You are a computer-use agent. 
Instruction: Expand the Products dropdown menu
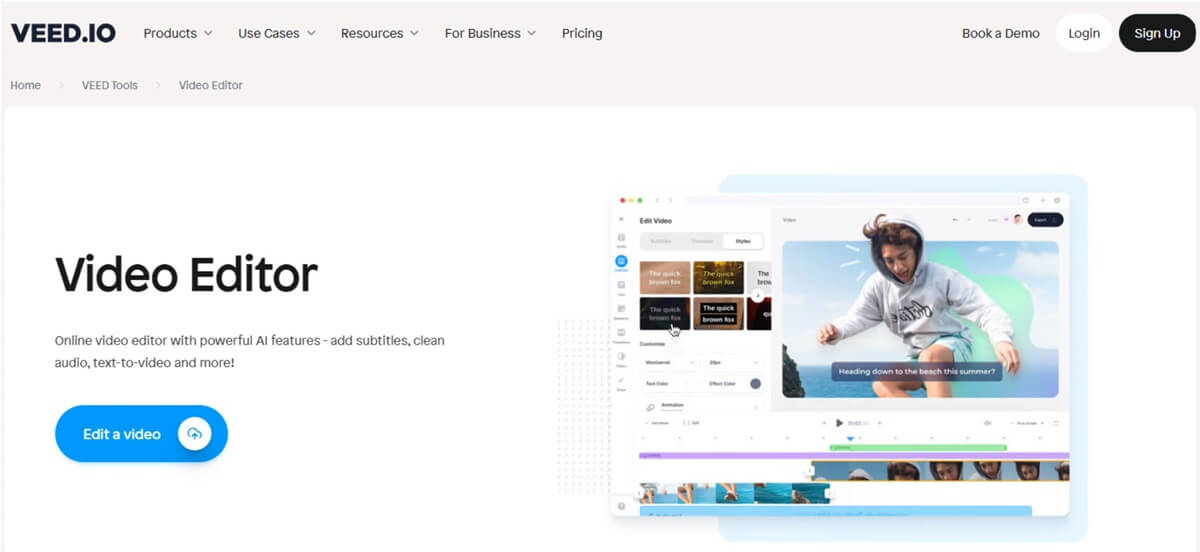178,33
